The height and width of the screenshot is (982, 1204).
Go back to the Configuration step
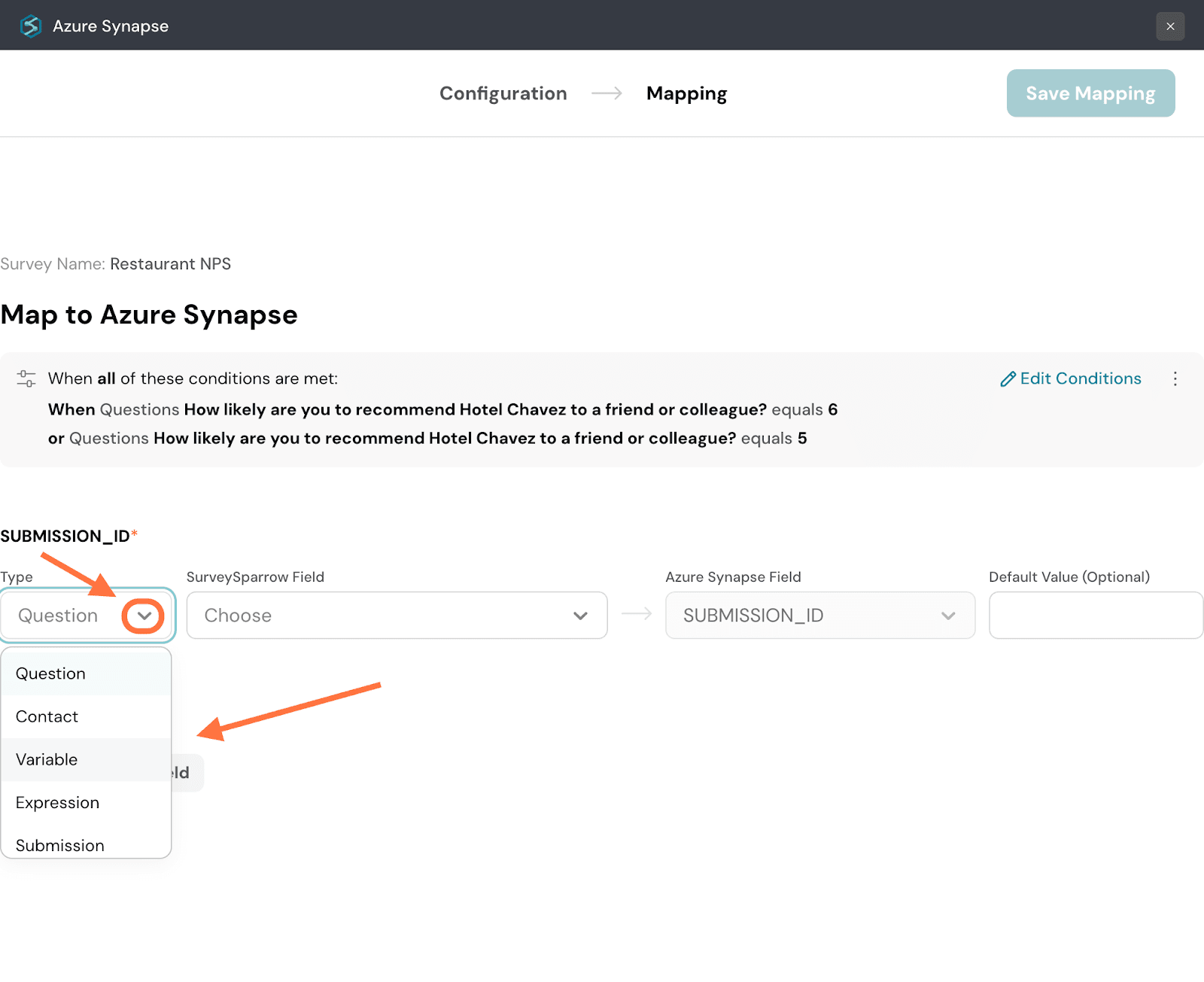tap(503, 93)
